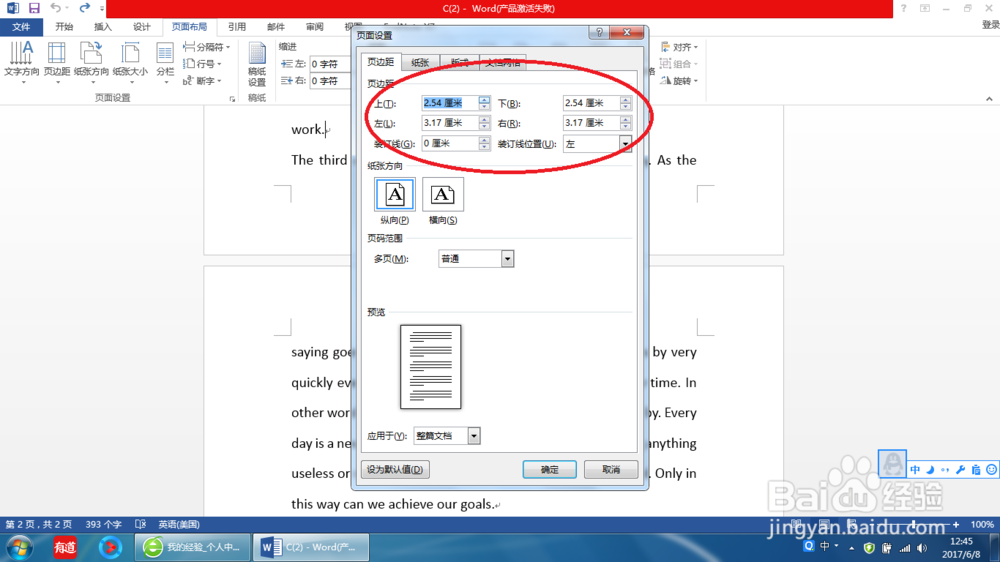Select the Document Grid tab in dialog
This screenshot has width=1000, height=562.
[503, 63]
